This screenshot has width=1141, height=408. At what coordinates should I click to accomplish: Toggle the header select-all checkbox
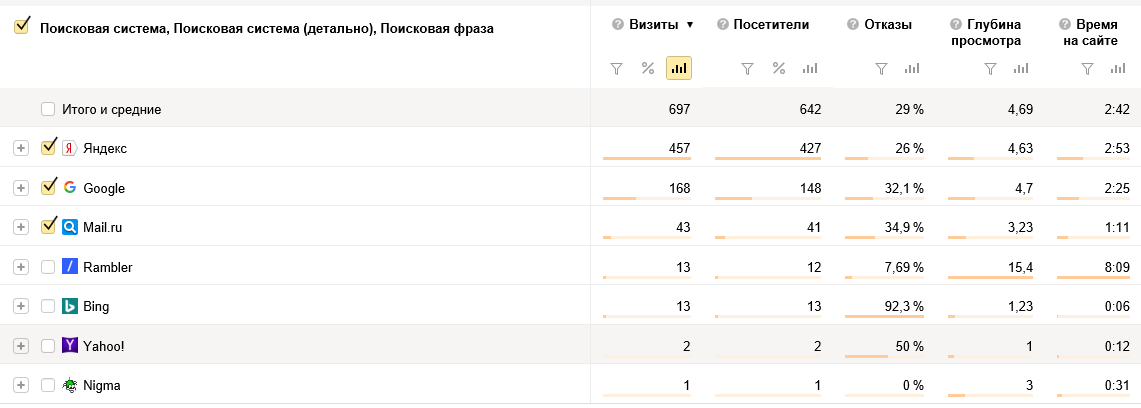click(x=21, y=28)
